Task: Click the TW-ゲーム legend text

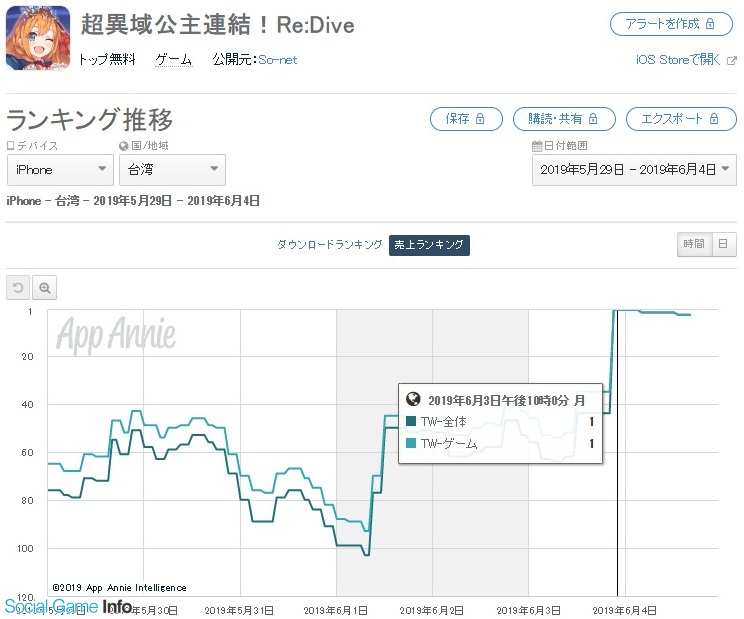Action: pyautogui.click(x=449, y=443)
